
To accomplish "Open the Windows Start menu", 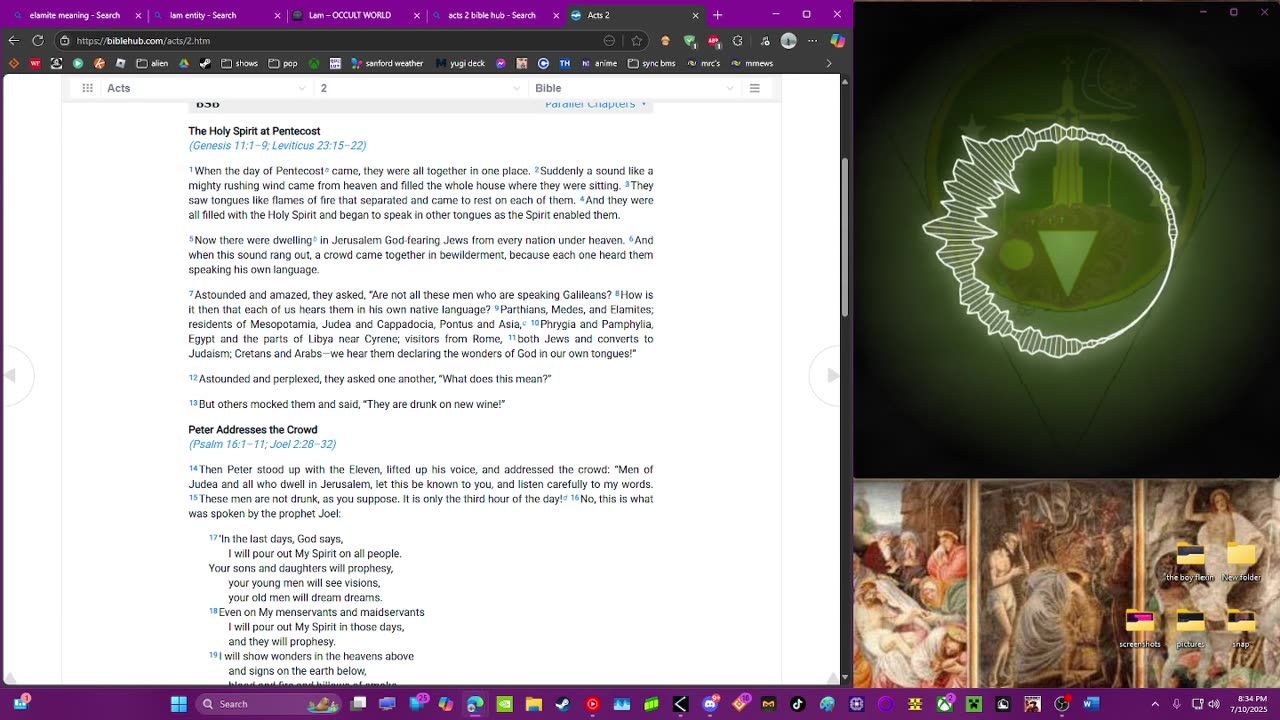I will tap(178, 704).
